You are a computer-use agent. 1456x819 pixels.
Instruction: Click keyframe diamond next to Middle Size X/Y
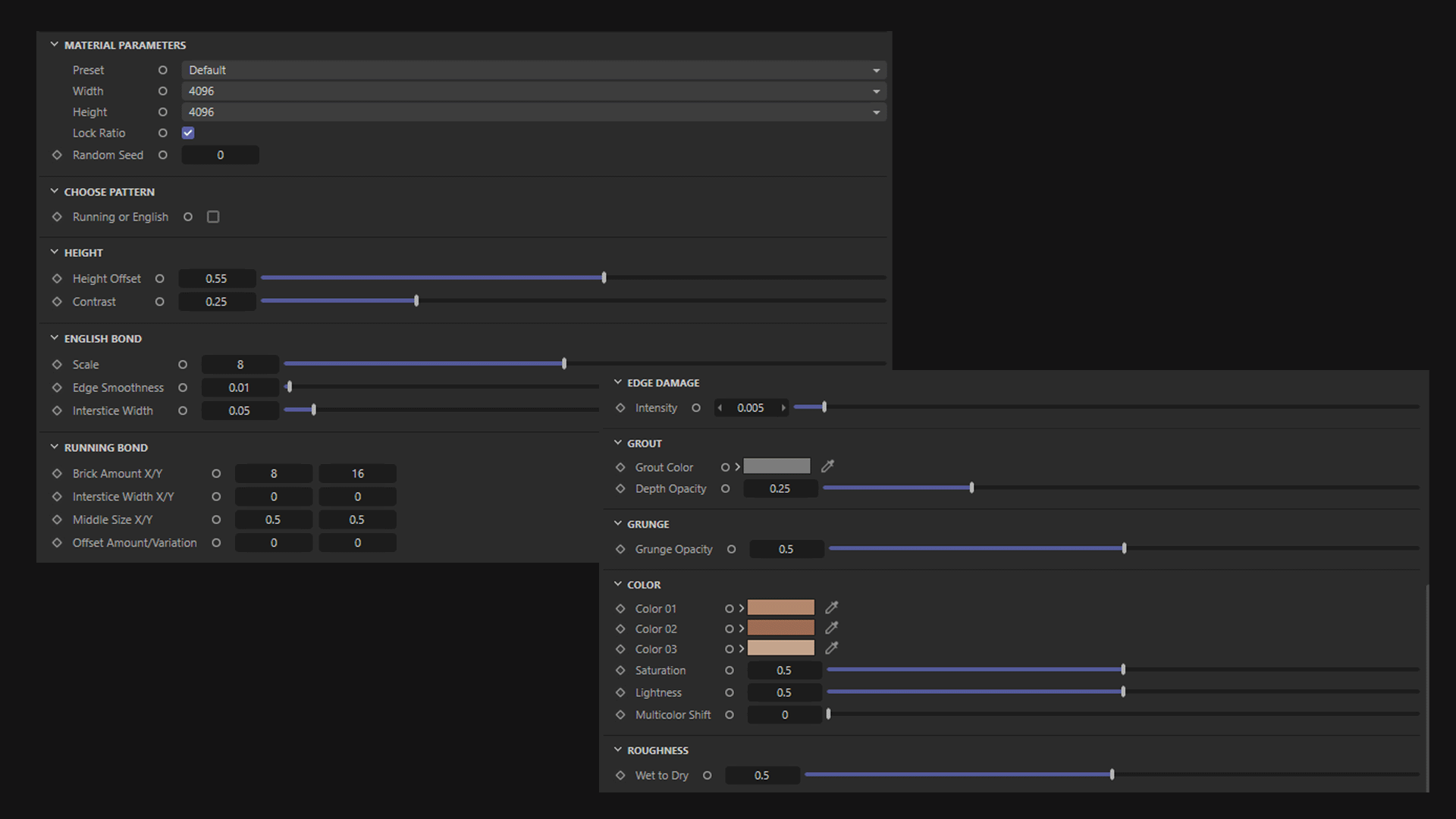[x=57, y=519]
